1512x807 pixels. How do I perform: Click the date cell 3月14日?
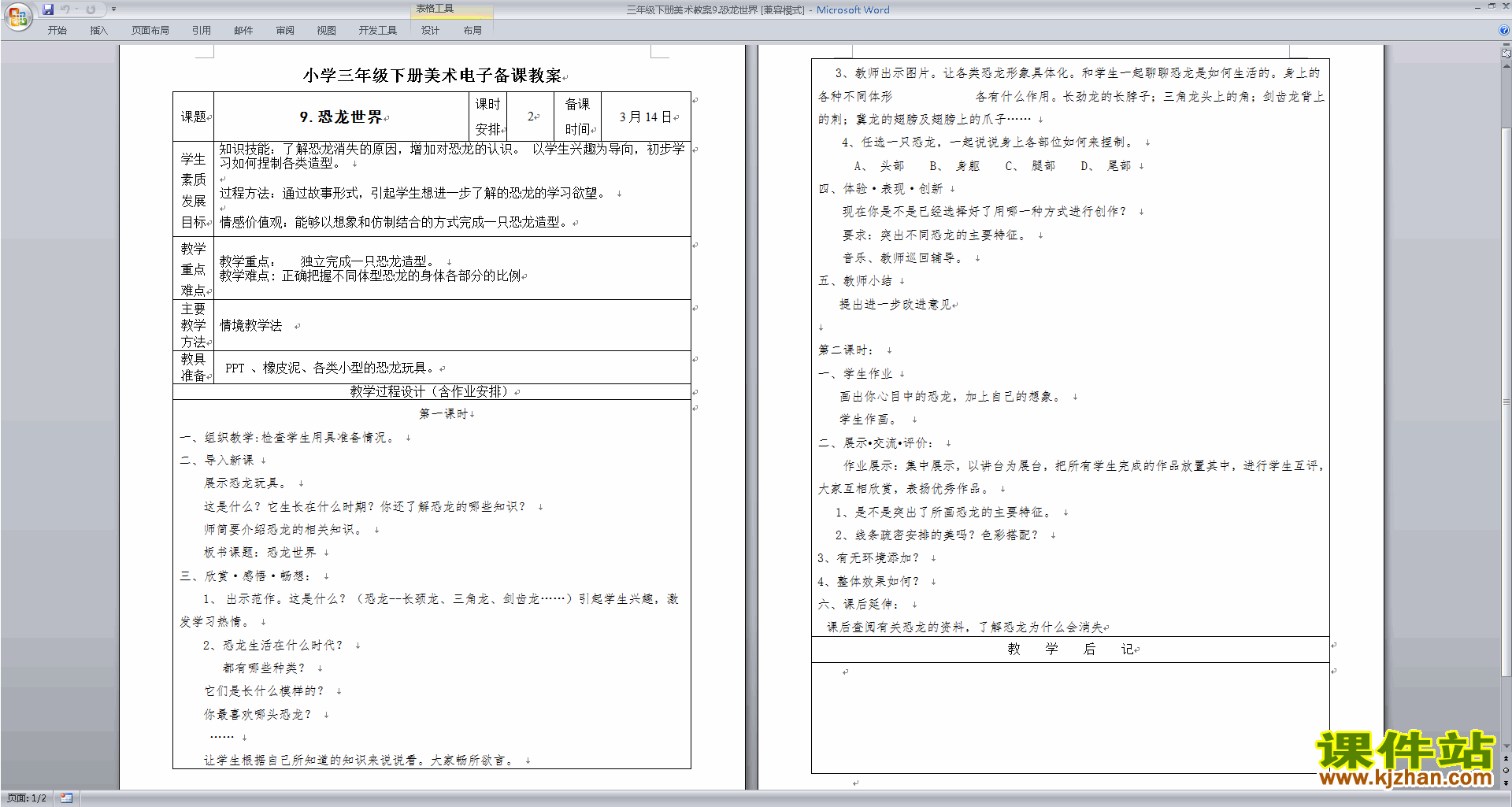point(646,117)
